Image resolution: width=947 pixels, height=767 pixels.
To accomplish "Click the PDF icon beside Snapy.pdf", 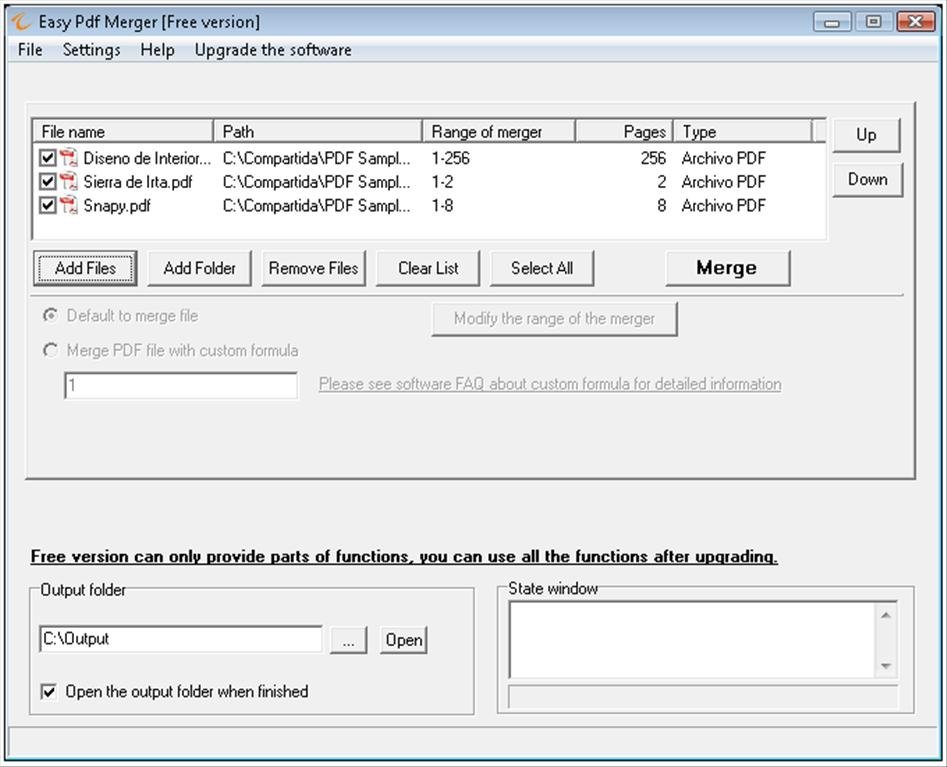I will (69, 205).
